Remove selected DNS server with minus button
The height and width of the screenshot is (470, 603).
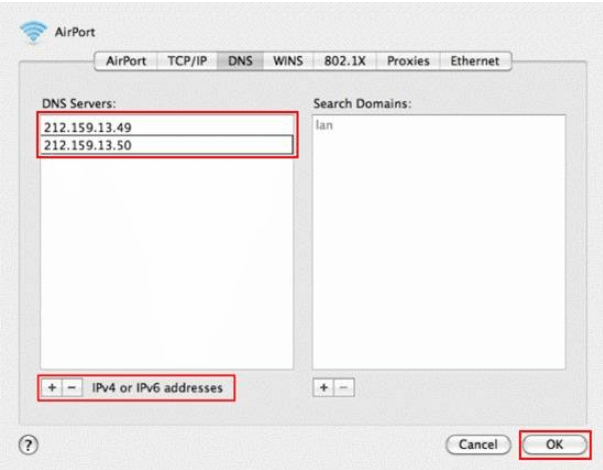pyautogui.click(x=69, y=386)
